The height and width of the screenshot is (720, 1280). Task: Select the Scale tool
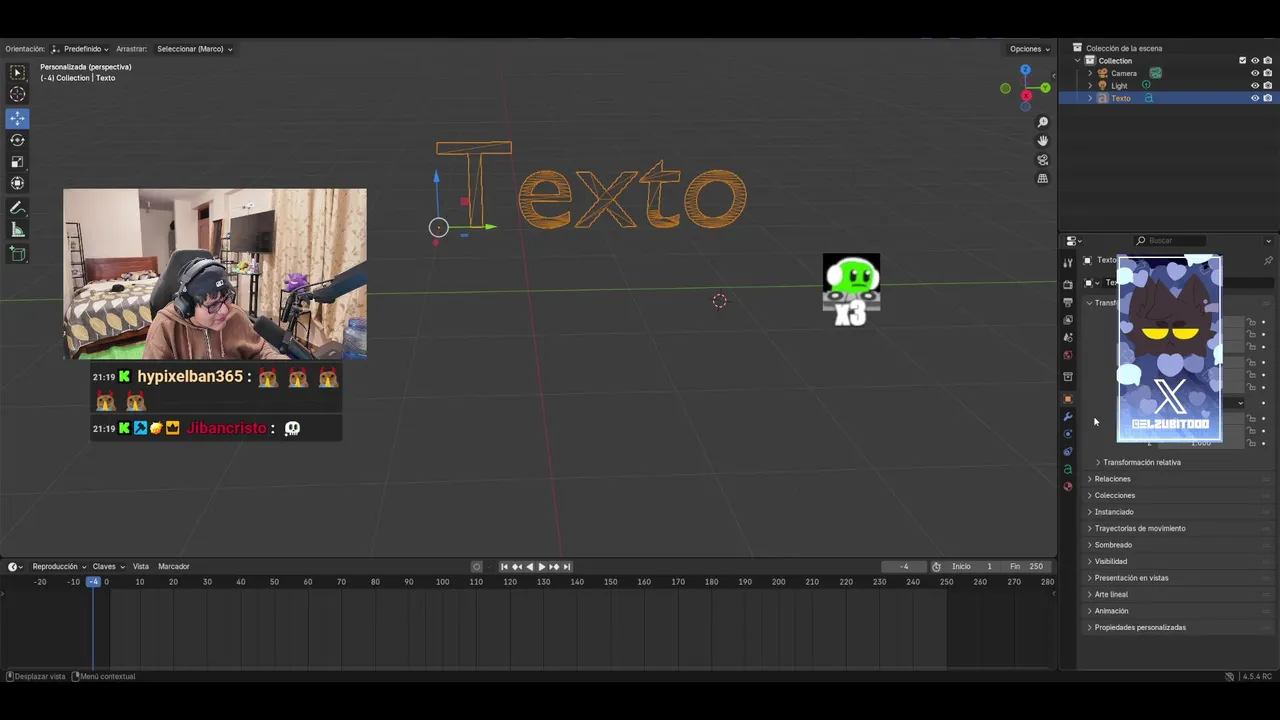pyautogui.click(x=17, y=162)
